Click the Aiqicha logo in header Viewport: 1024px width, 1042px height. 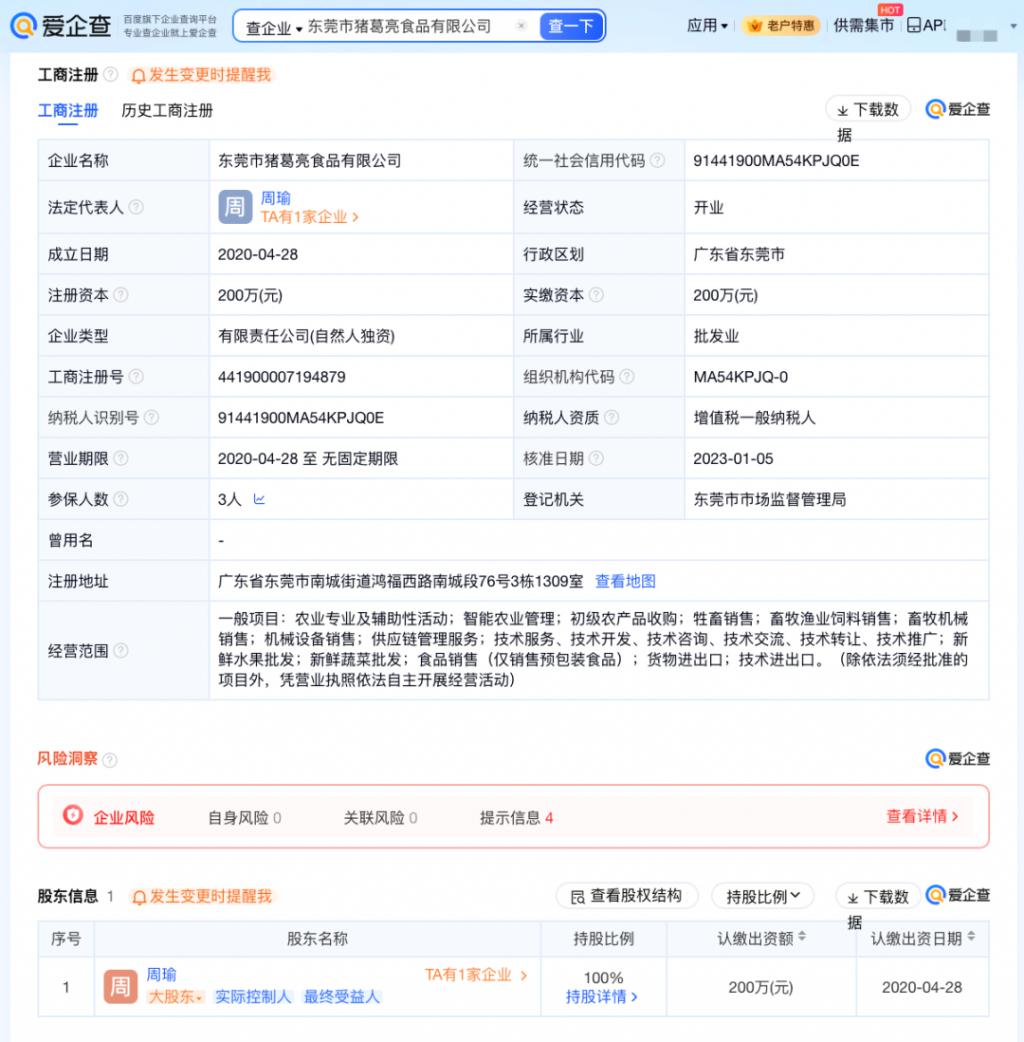pyautogui.click(x=60, y=26)
